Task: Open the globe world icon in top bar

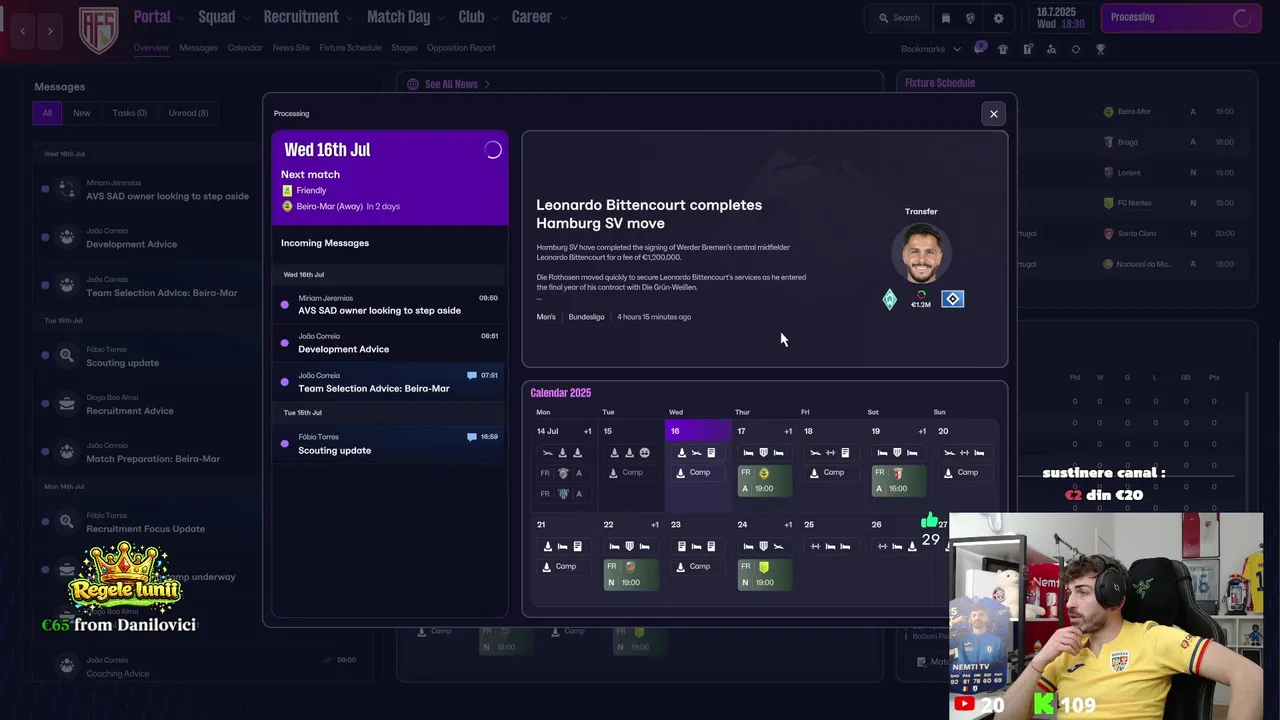Action: pos(970,18)
